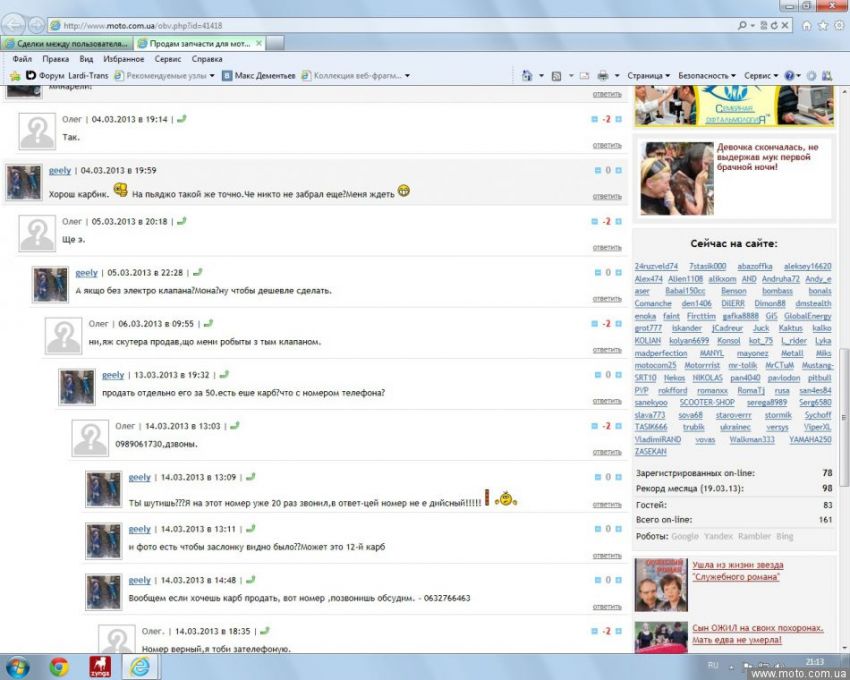Switch to Internet Explorer on the taskbar
Image resolution: width=850 pixels, height=680 pixels.
[x=140, y=666]
